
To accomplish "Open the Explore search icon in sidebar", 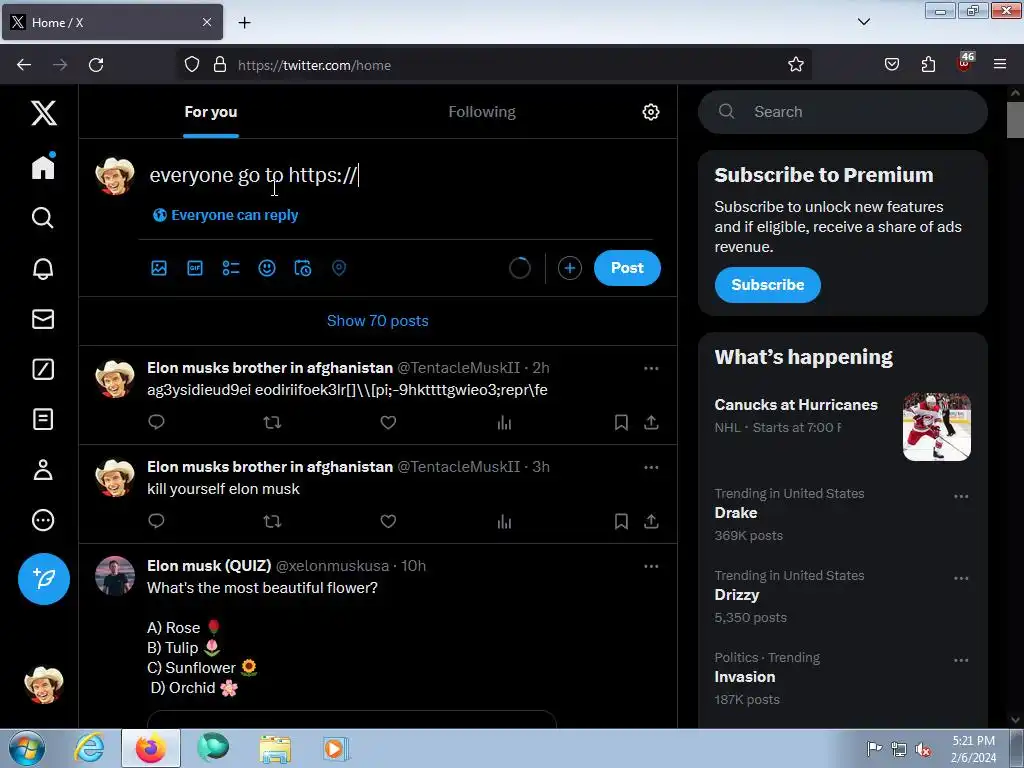I will [43, 217].
